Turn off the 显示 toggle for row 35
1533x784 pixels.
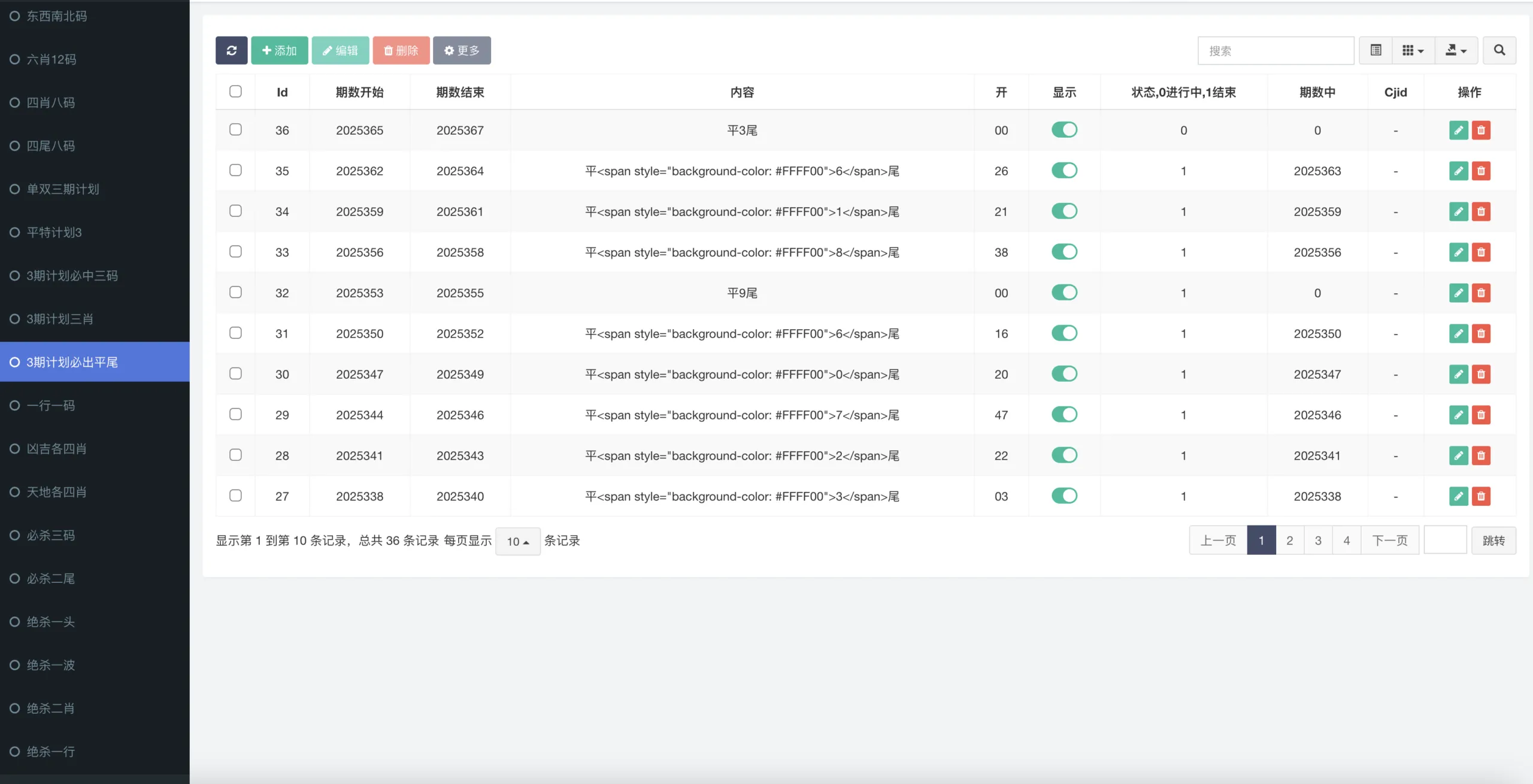[x=1064, y=171]
